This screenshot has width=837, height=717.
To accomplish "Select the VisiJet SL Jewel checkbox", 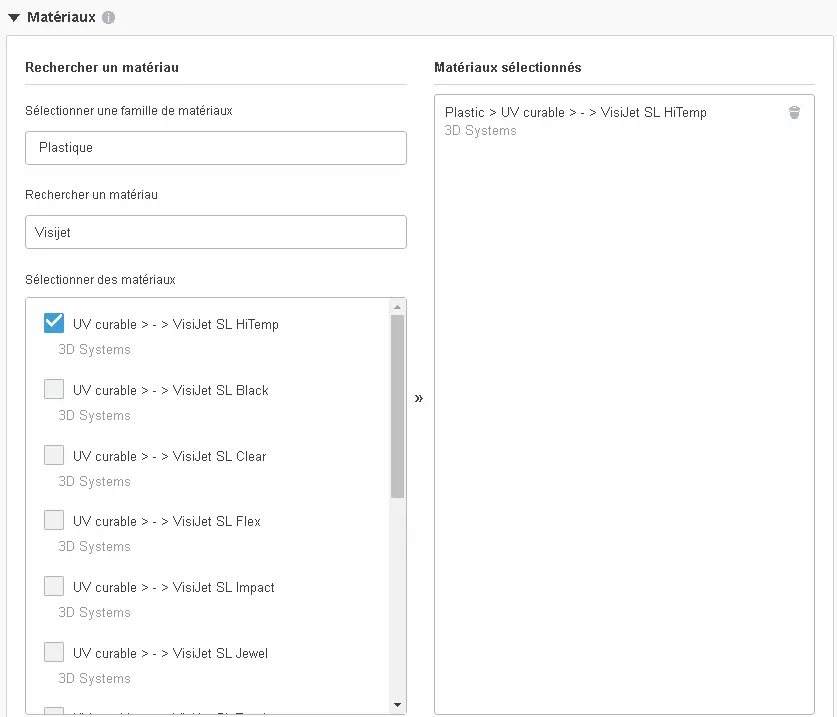I will point(54,652).
